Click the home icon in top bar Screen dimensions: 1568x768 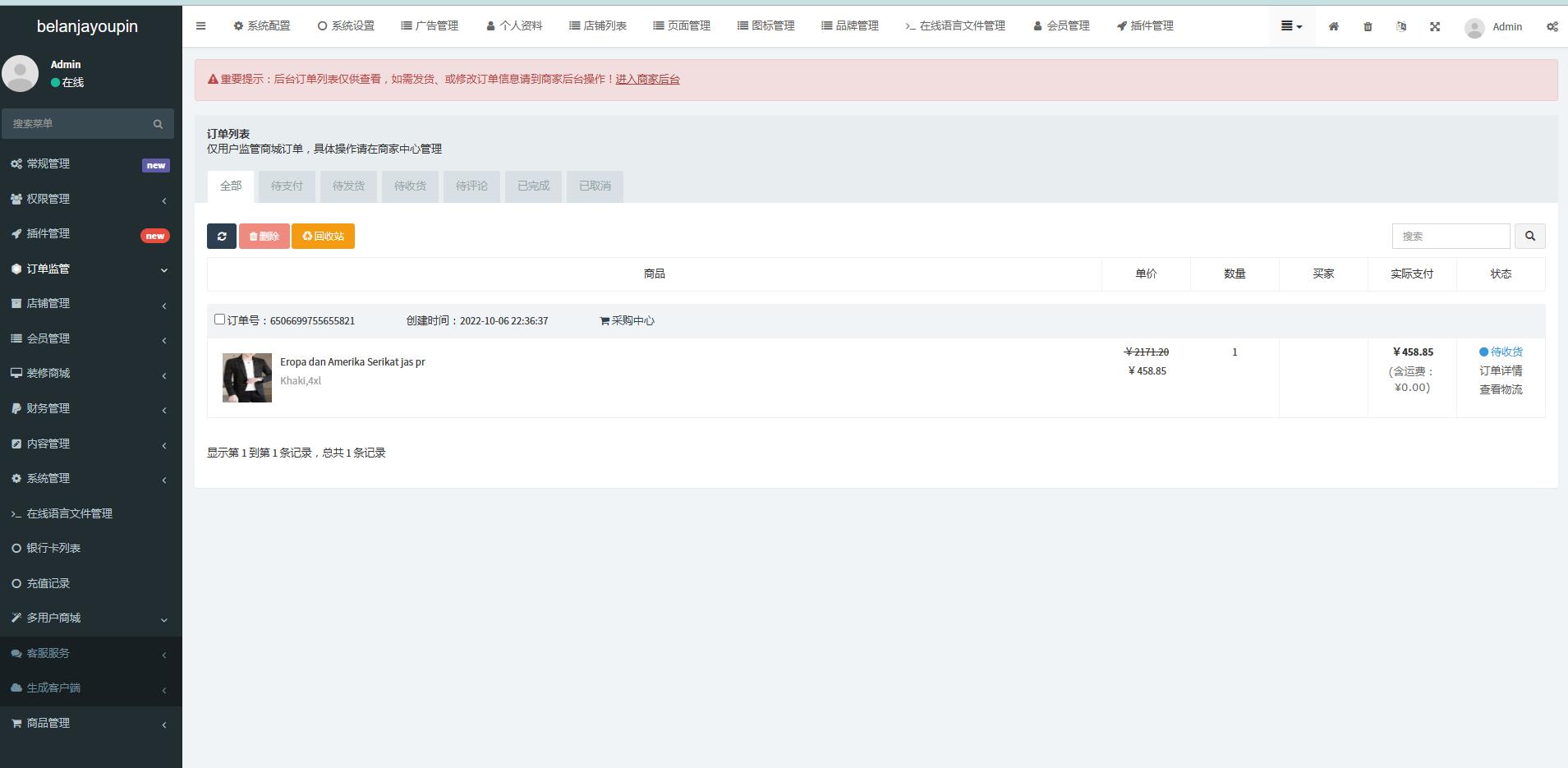pyautogui.click(x=1334, y=26)
